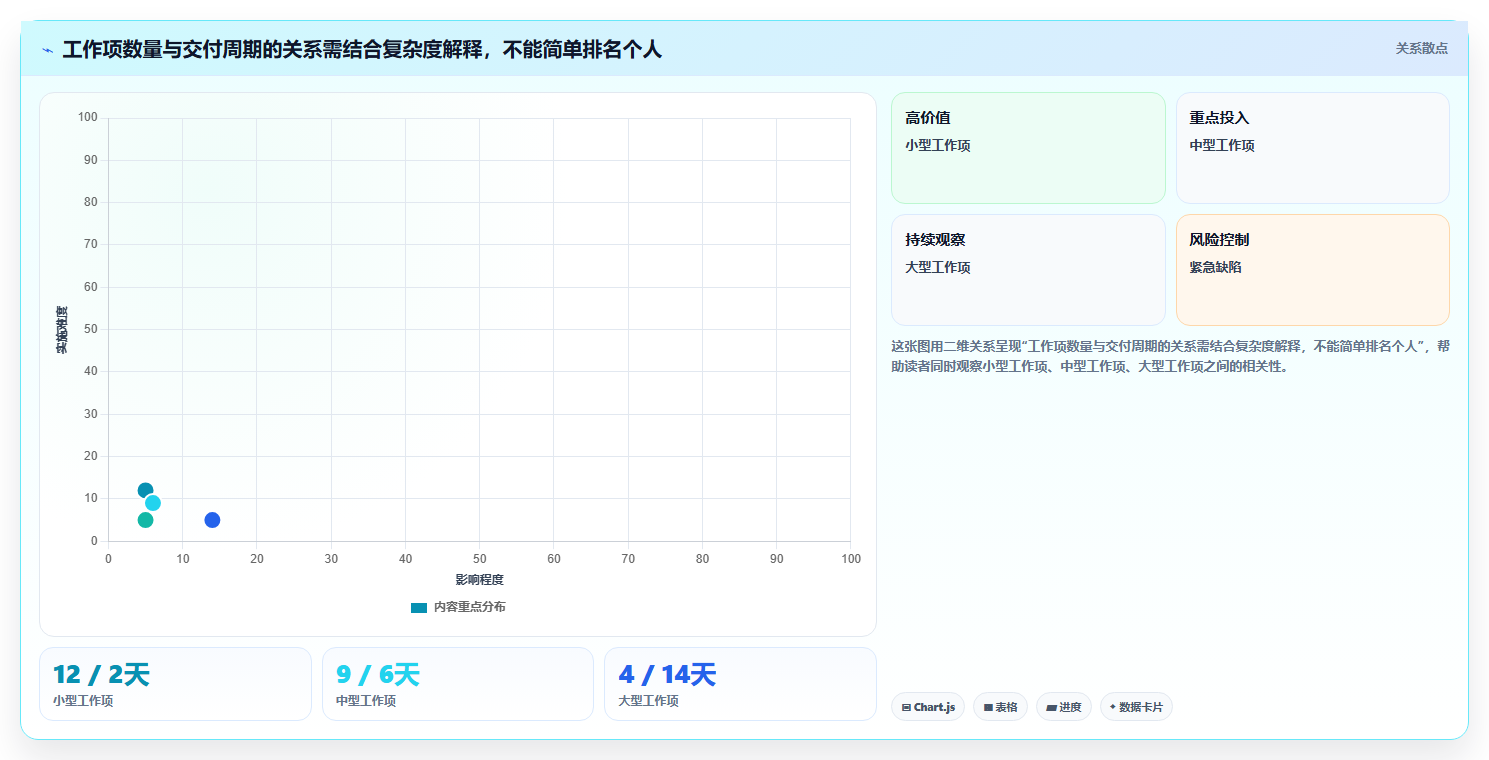Viewport: 1489px width, 760px height.
Task: Open the 重点投入 quadrant card
Action: [x=1313, y=148]
